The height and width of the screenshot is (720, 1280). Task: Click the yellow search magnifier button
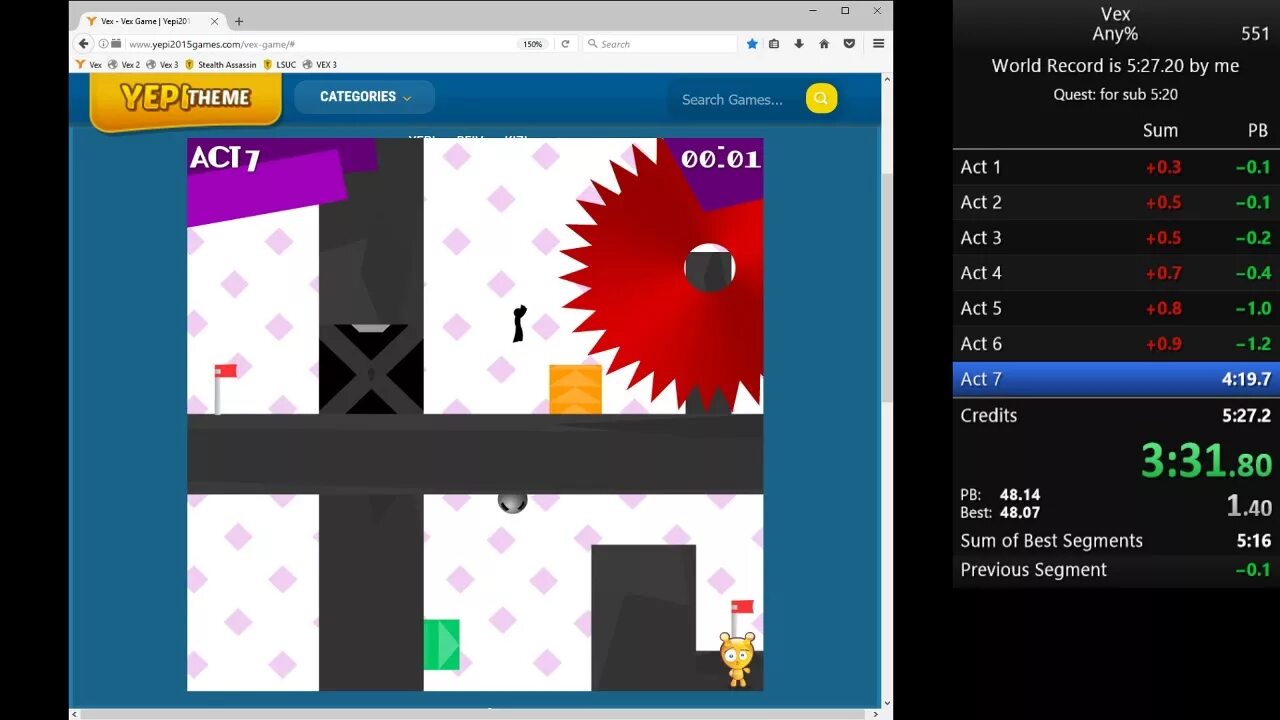click(x=821, y=98)
